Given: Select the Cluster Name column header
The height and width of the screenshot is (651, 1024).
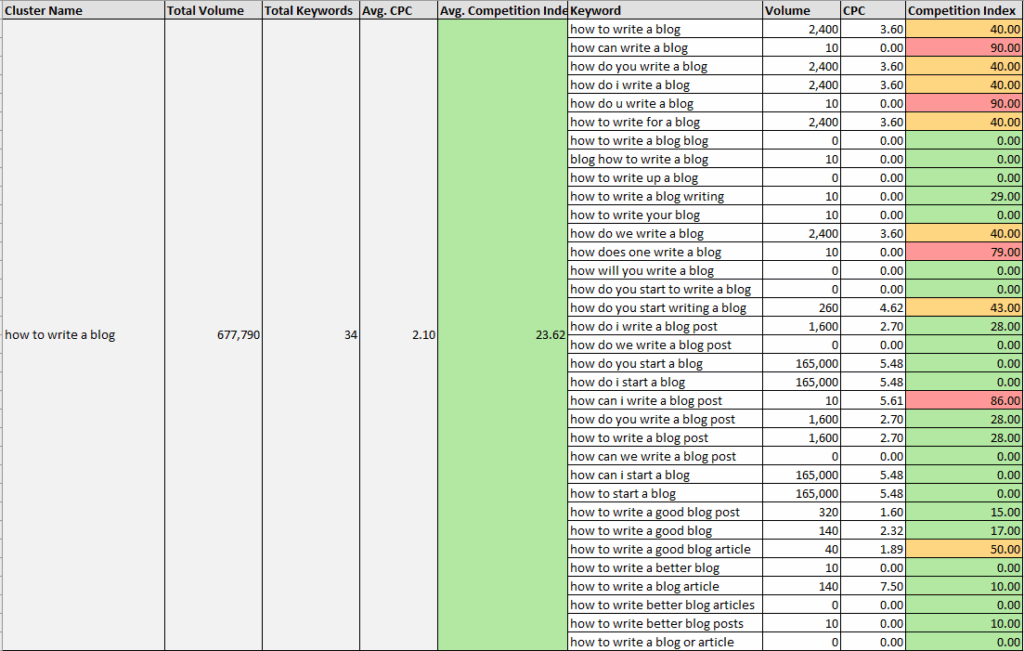Looking at the screenshot, I should point(47,10).
